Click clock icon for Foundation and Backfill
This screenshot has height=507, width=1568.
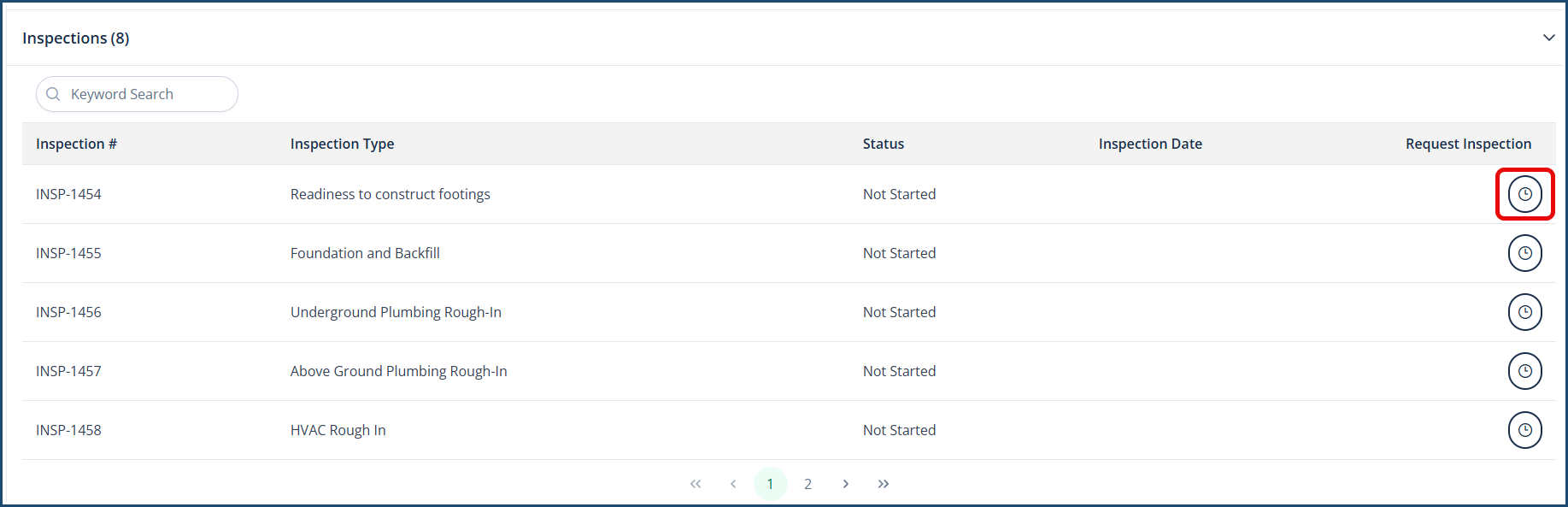coord(1524,253)
